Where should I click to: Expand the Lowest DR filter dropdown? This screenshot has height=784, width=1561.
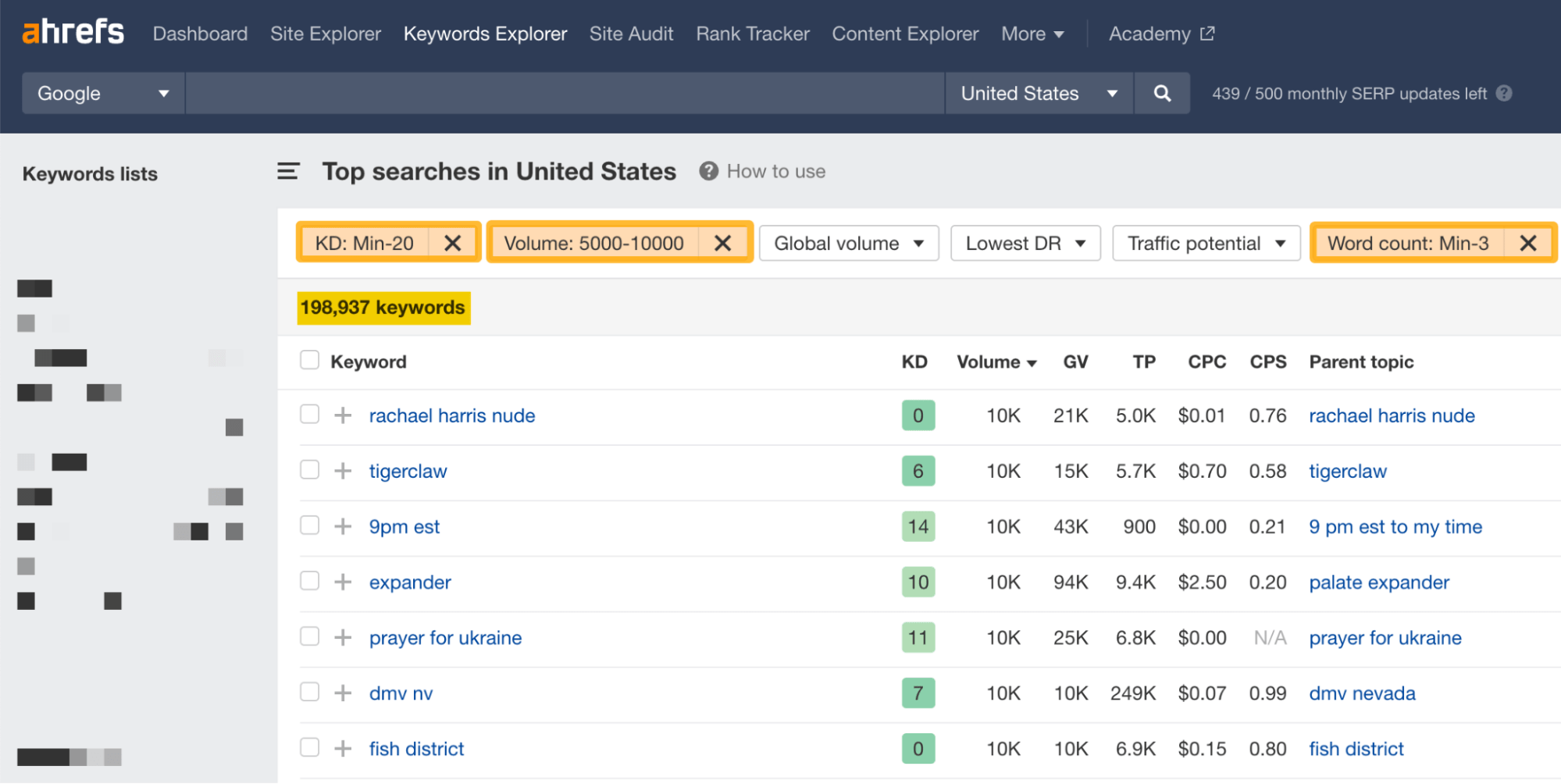pyautogui.click(x=1025, y=242)
